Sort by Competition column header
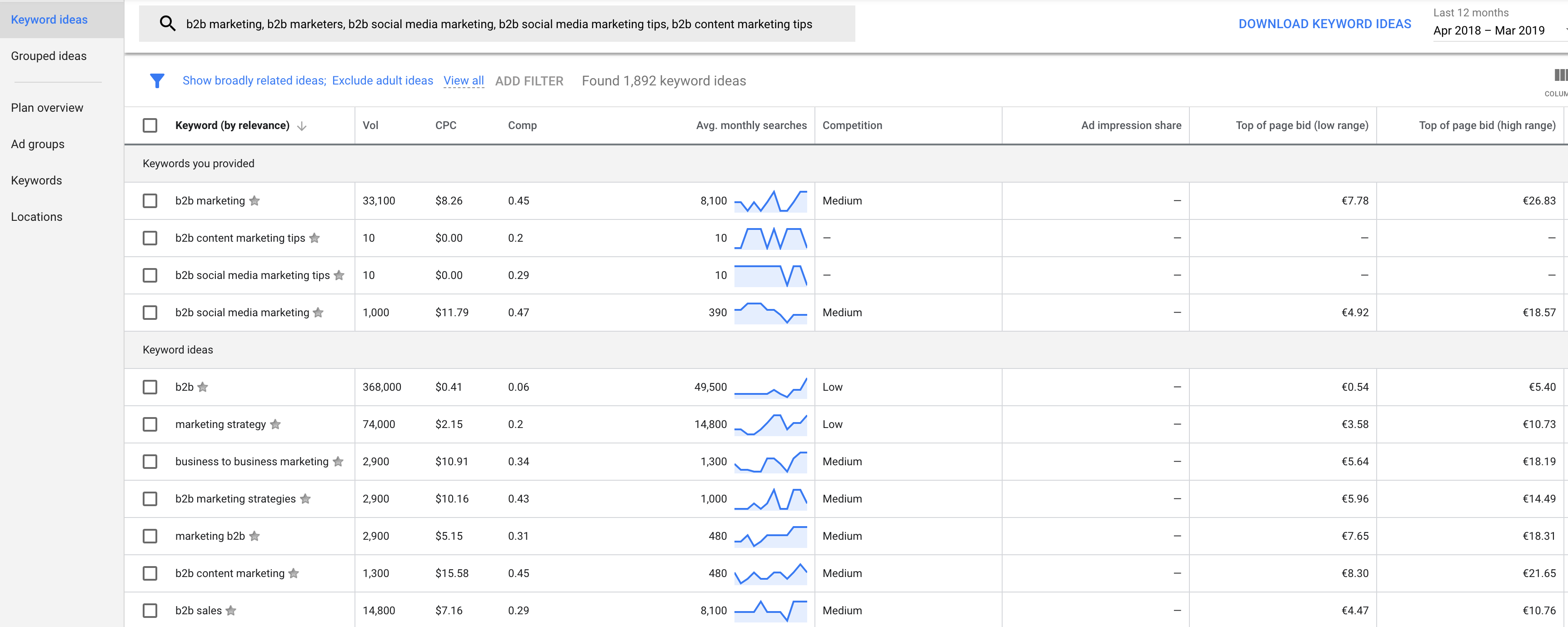Screen dimensions: 1568x627 click(x=852, y=125)
